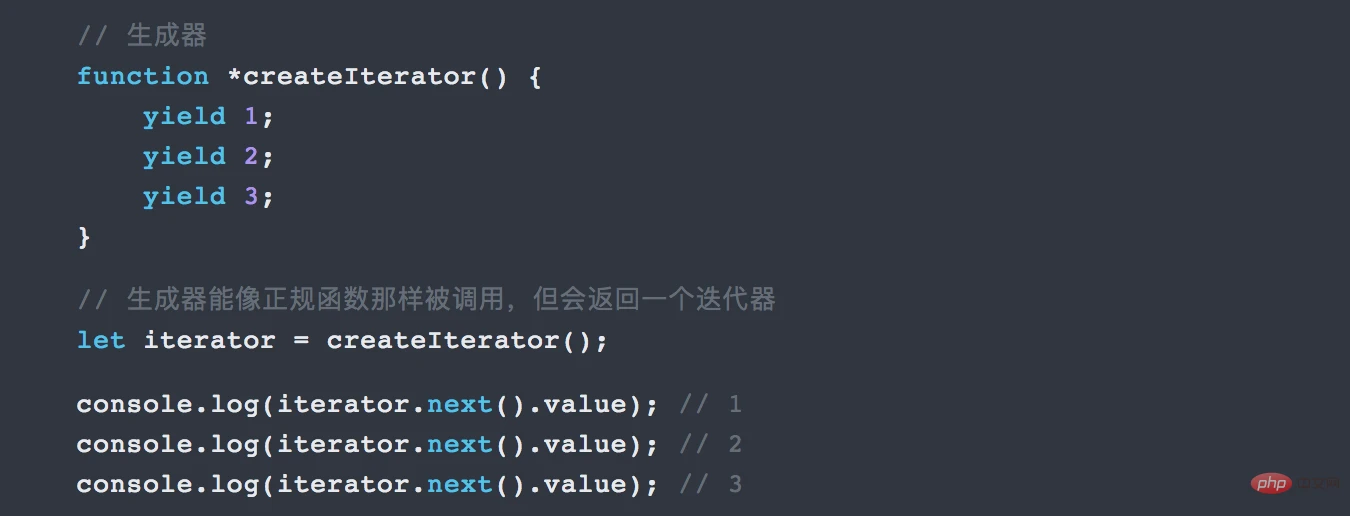Click the '// 3' trailing comment

point(710,485)
